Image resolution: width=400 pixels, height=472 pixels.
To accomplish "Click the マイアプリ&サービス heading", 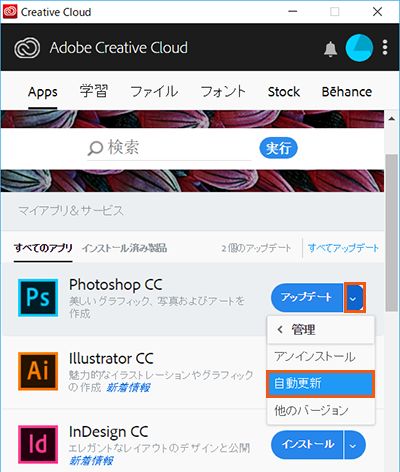I will point(71,211).
